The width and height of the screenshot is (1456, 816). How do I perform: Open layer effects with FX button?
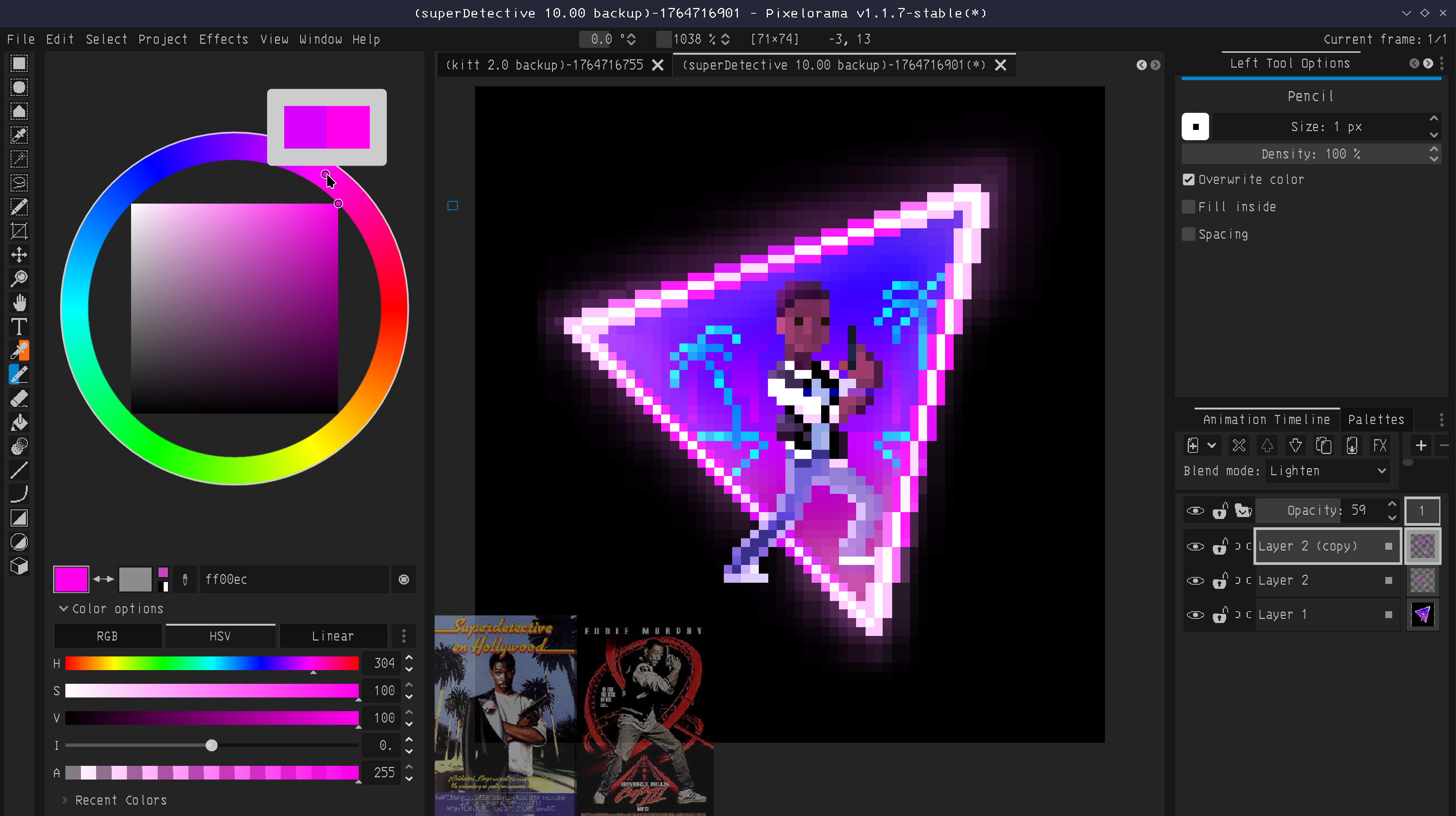point(1380,446)
